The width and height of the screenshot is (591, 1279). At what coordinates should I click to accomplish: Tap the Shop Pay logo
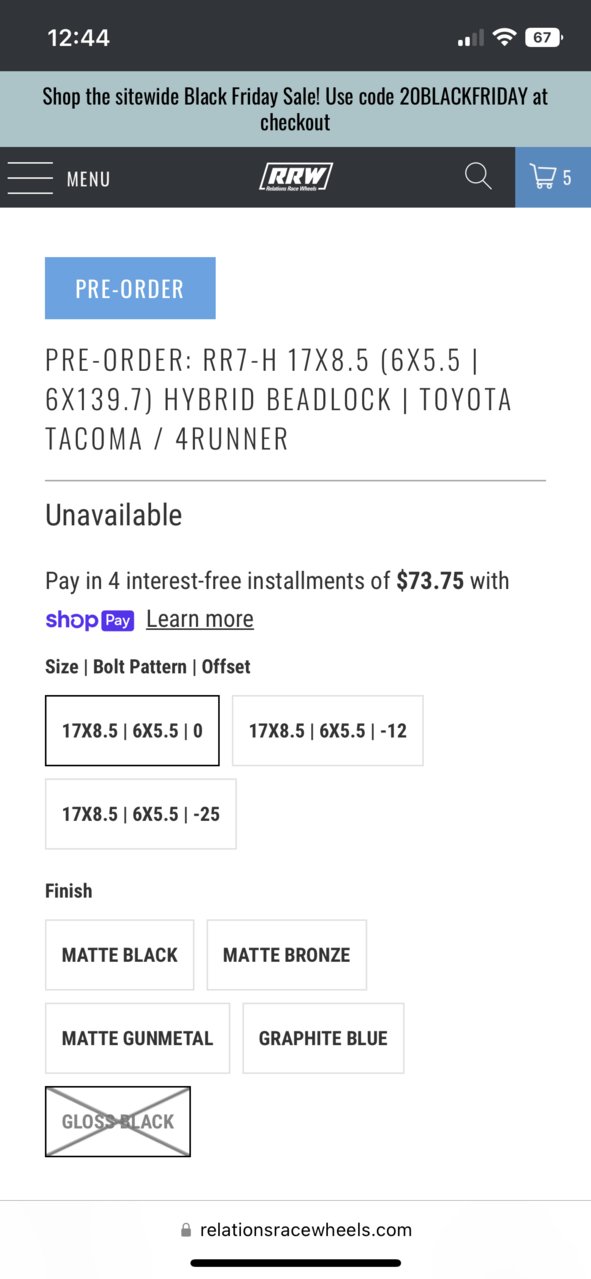click(90, 620)
